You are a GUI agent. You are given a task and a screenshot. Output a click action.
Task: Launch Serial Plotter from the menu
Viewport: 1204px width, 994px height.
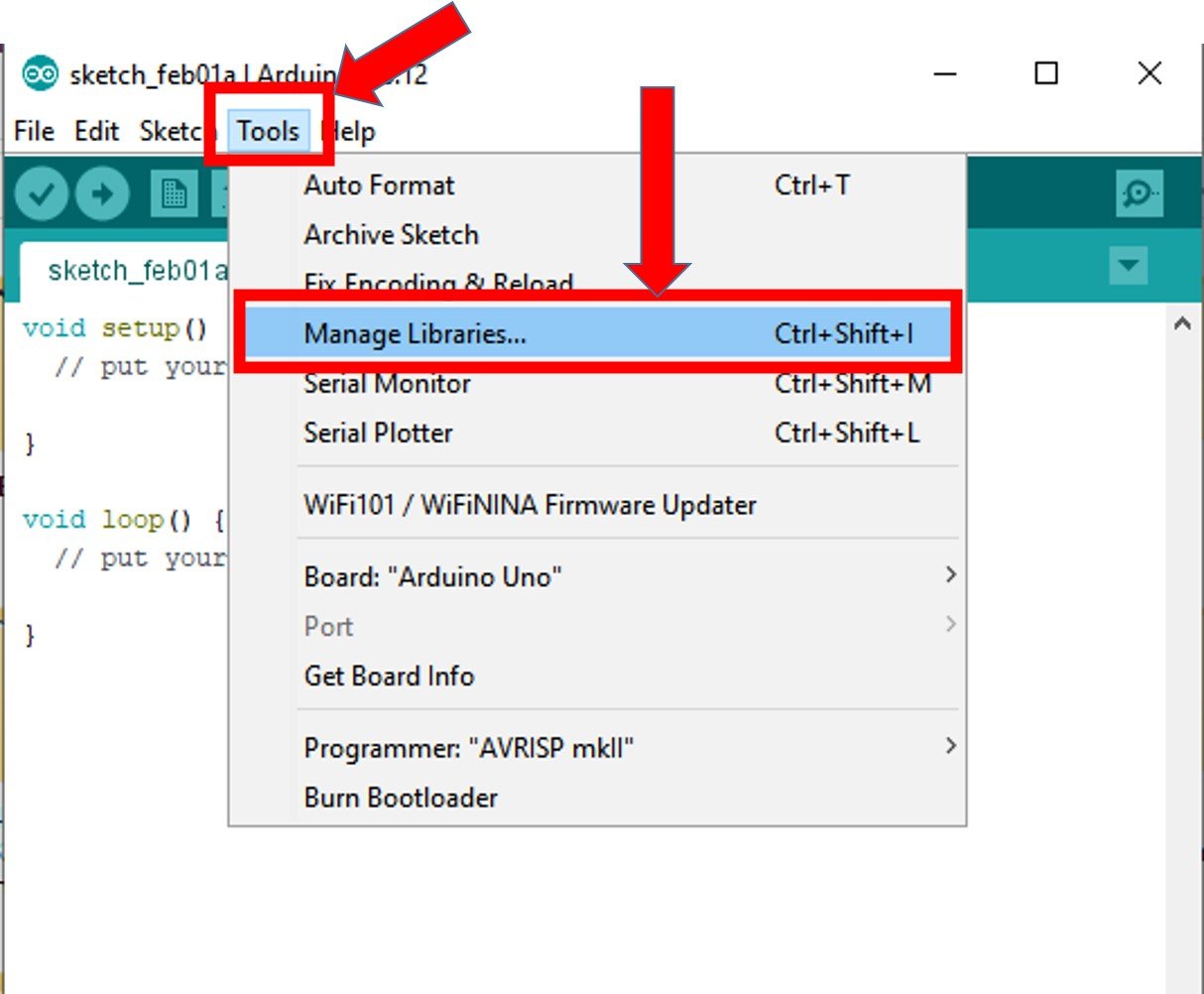point(378,434)
